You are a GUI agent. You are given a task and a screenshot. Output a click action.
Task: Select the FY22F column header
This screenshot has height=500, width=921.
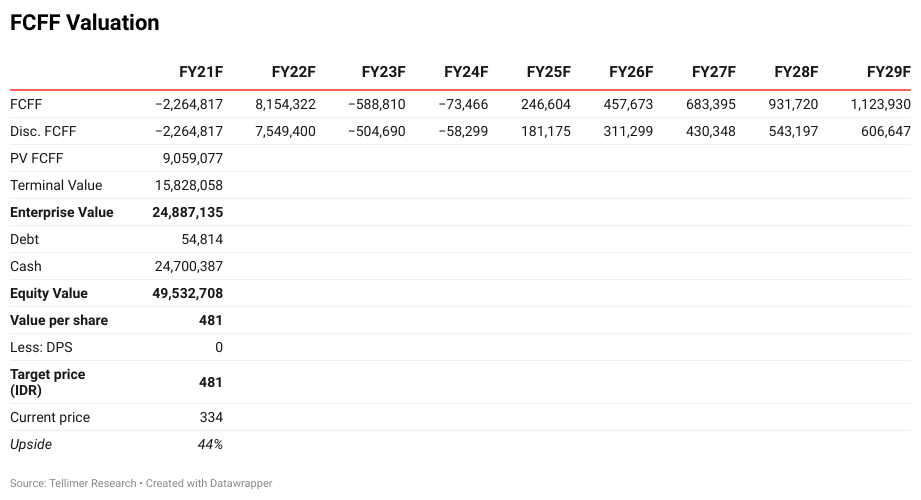coord(293,72)
